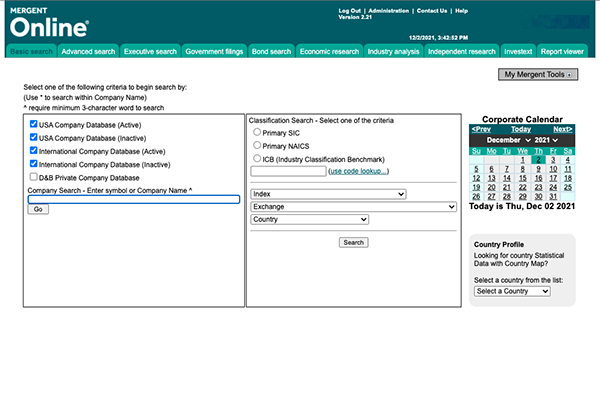600x400 pixels.
Task: Toggle International Company Database (Inactive) checkbox
Action: 34,163
